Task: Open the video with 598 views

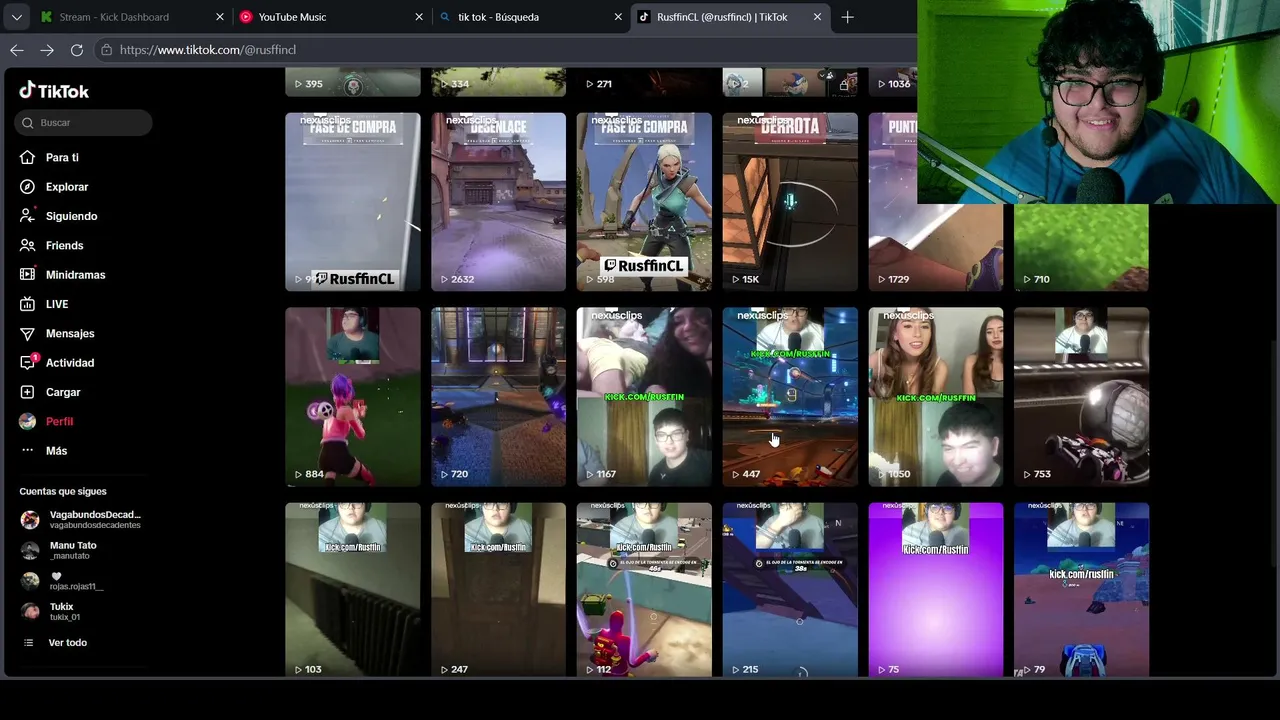Action: point(644,202)
